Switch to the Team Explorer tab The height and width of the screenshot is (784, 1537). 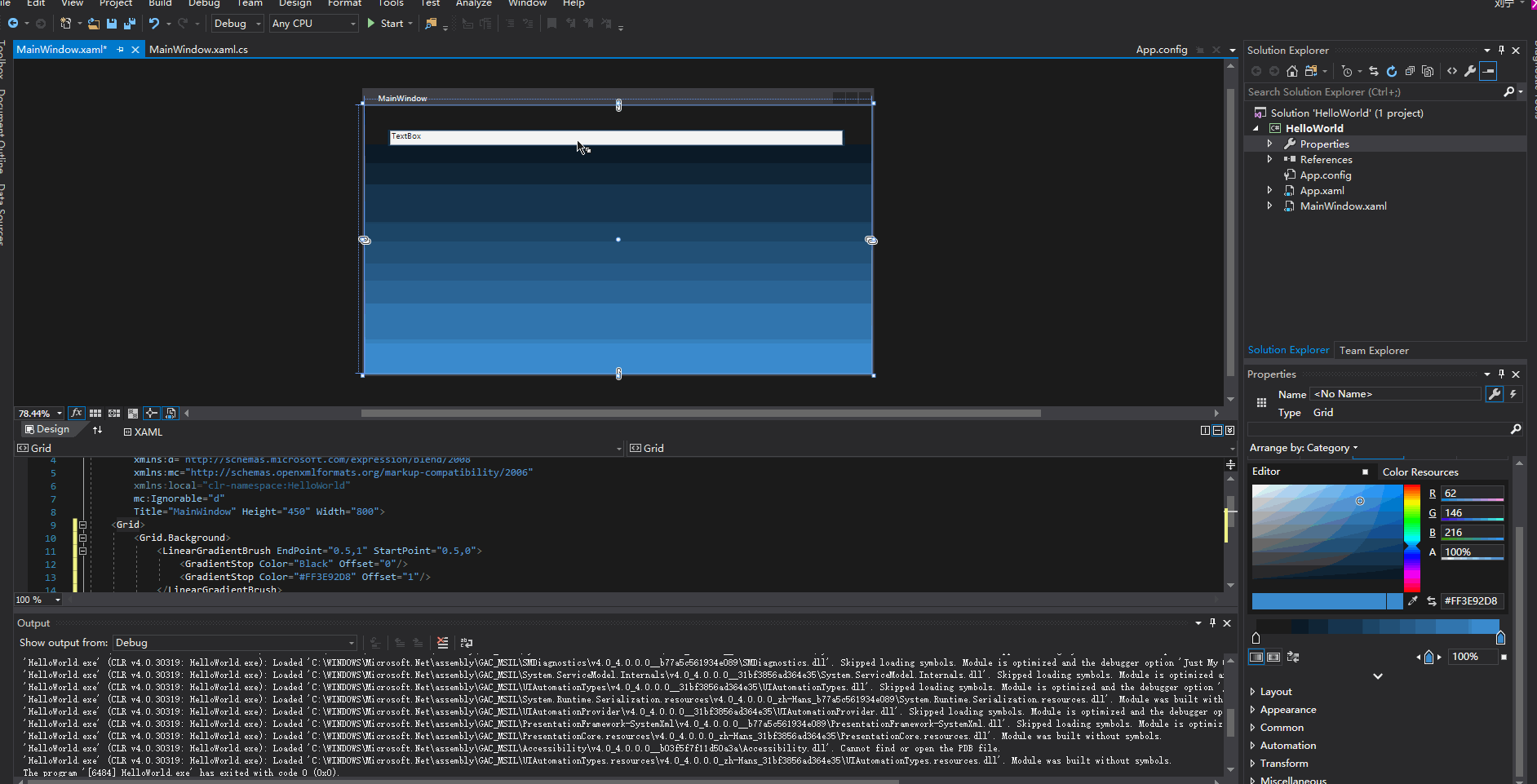[x=1374, y=351]
